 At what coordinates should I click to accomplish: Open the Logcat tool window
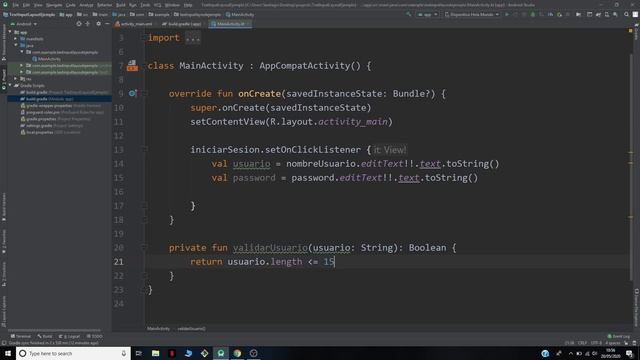69,336
